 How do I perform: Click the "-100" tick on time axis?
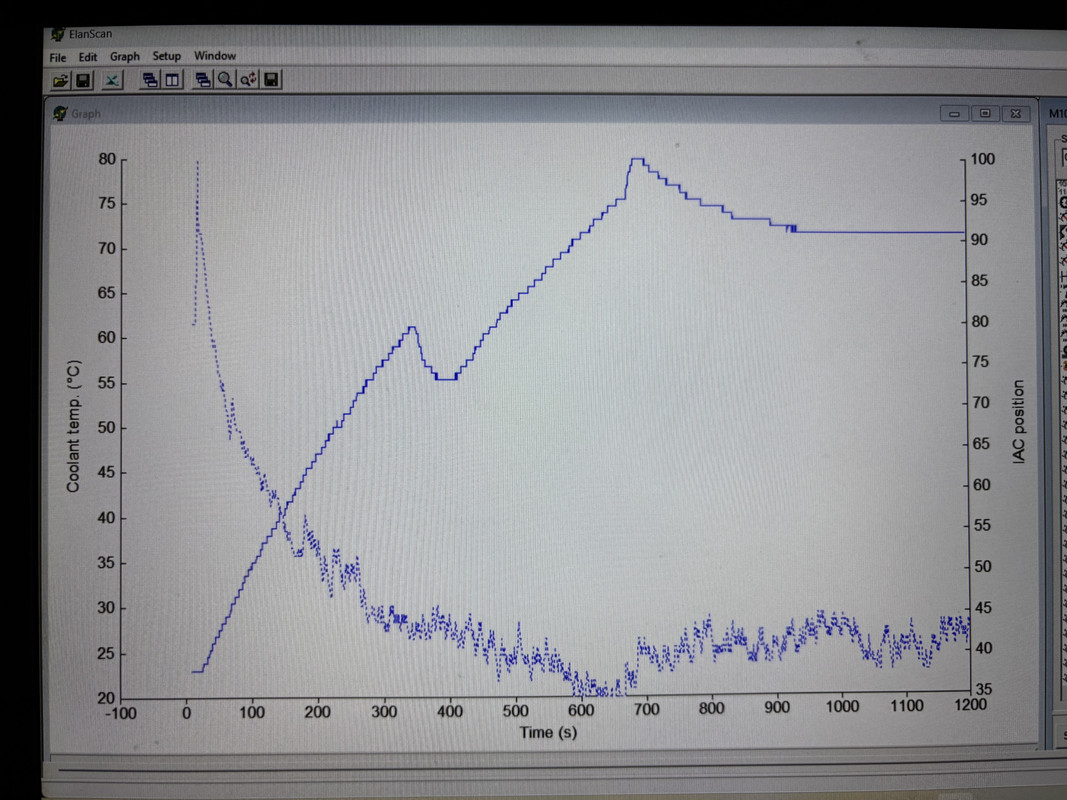(120, 713)
